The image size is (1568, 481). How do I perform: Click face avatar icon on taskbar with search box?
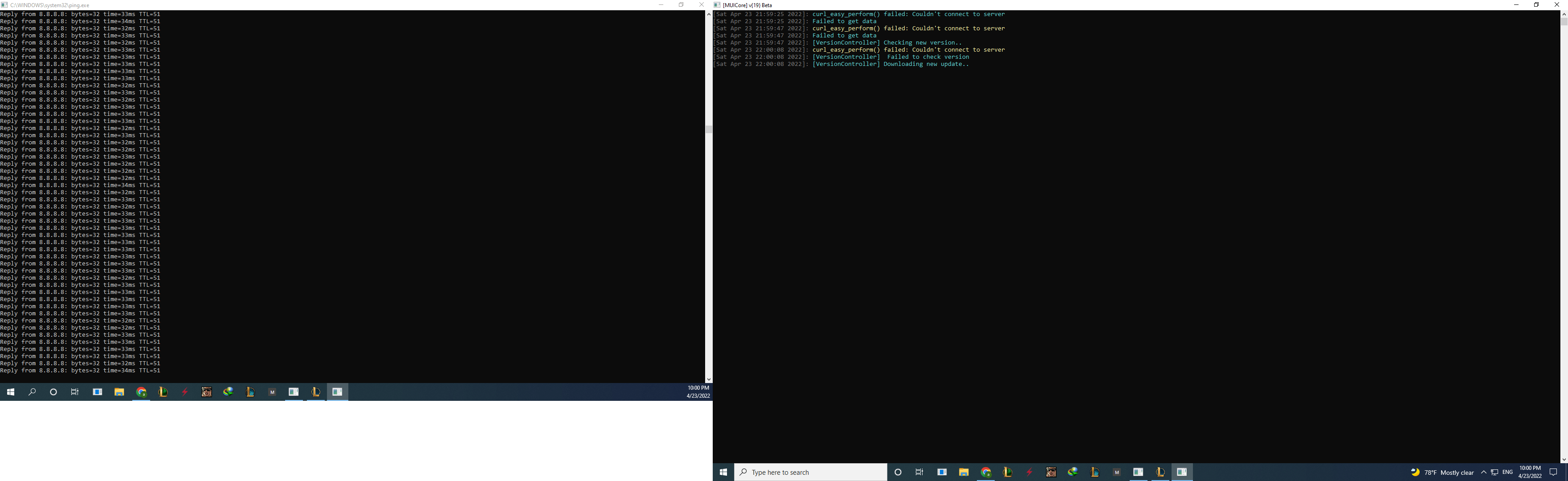[1051, 472]
